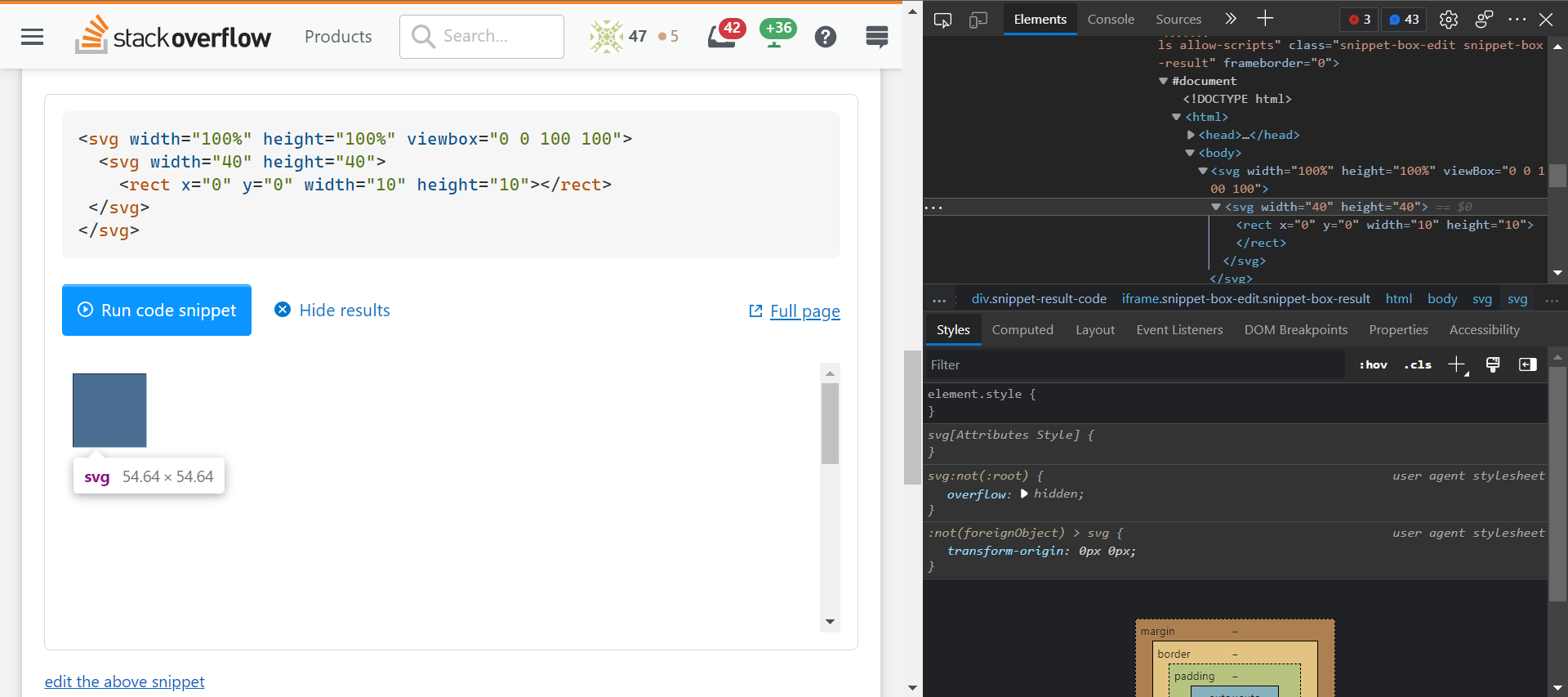Activate DevTools inspect element picker

click(x=942, y=20)
